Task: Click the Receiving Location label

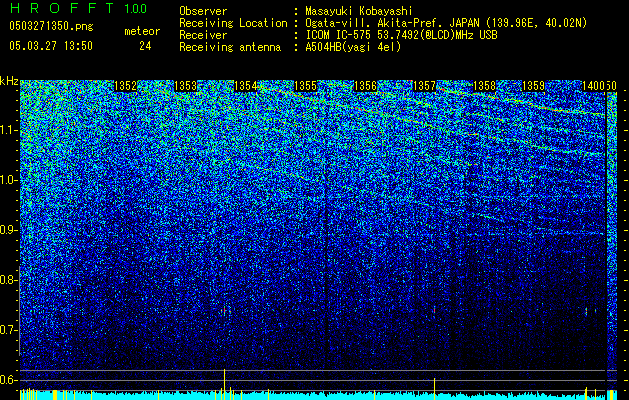Action: point(233,23)
